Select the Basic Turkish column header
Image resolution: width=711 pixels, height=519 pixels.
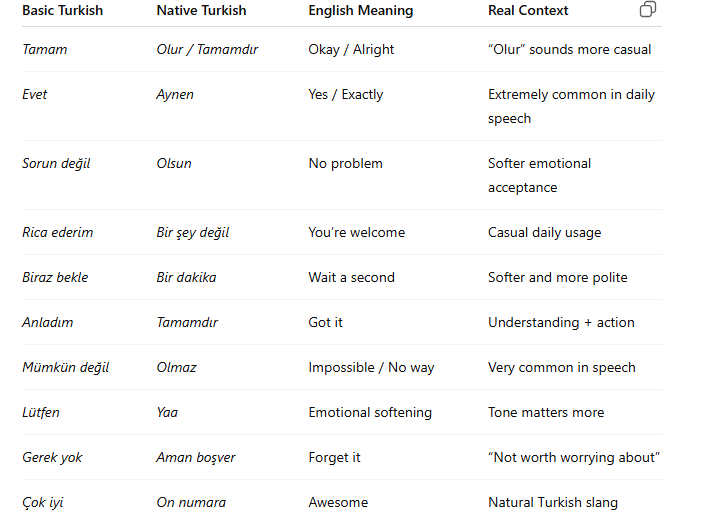click(x=63, y=10)
